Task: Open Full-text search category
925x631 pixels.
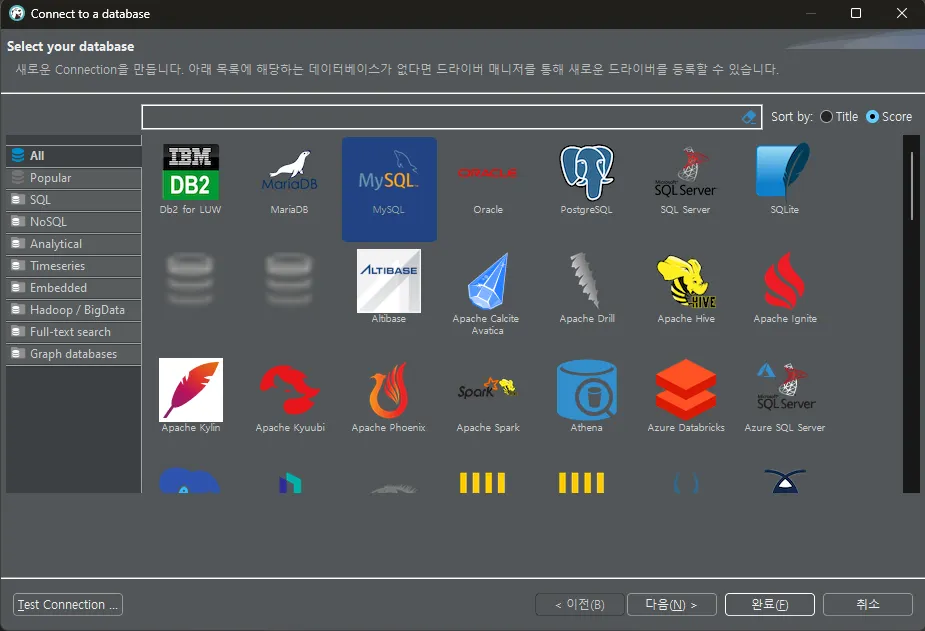Action: (74, 332)
